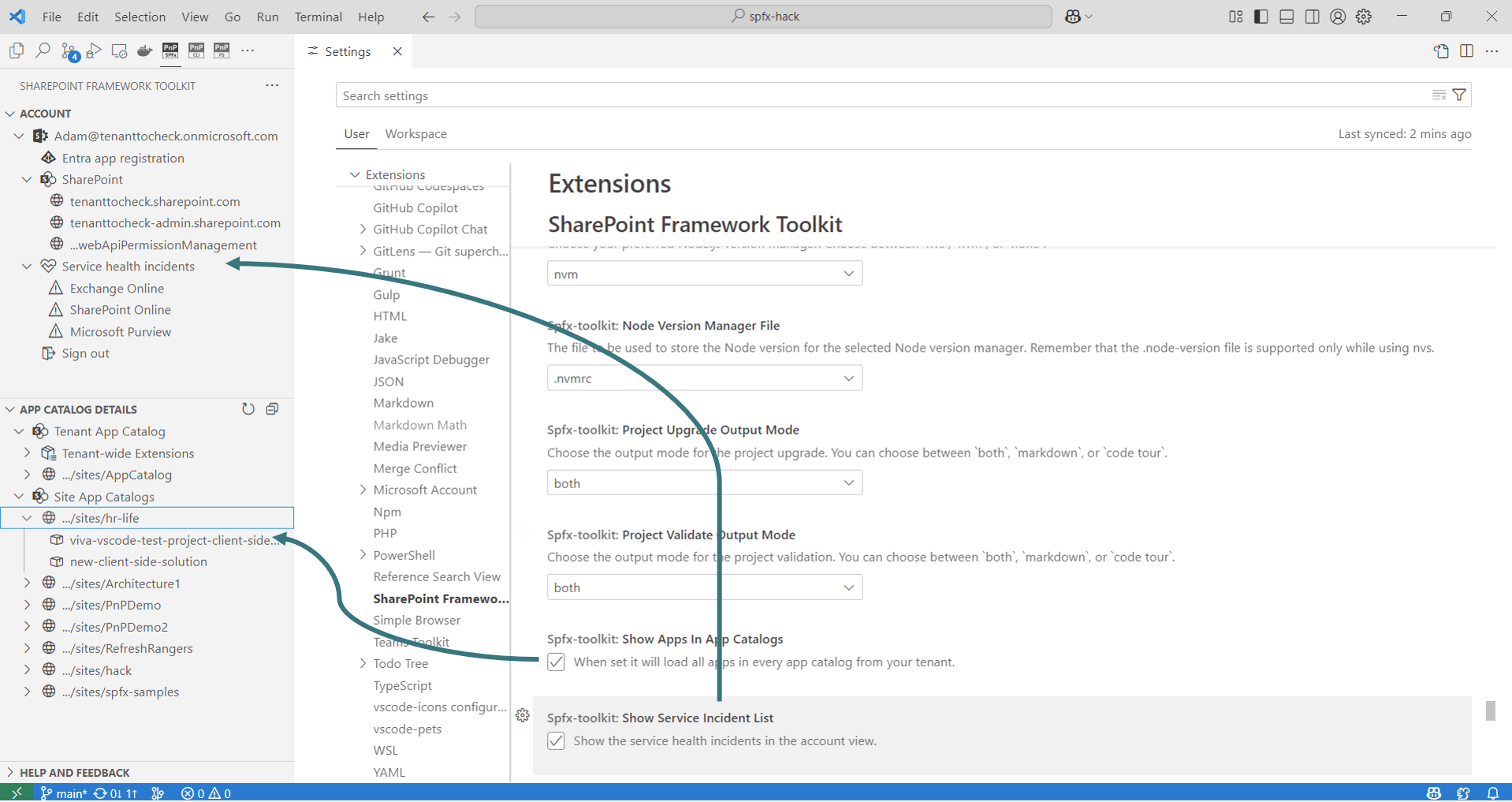Click Sign out in account tree
This screenshot has width=1512, height=802.
85,353
